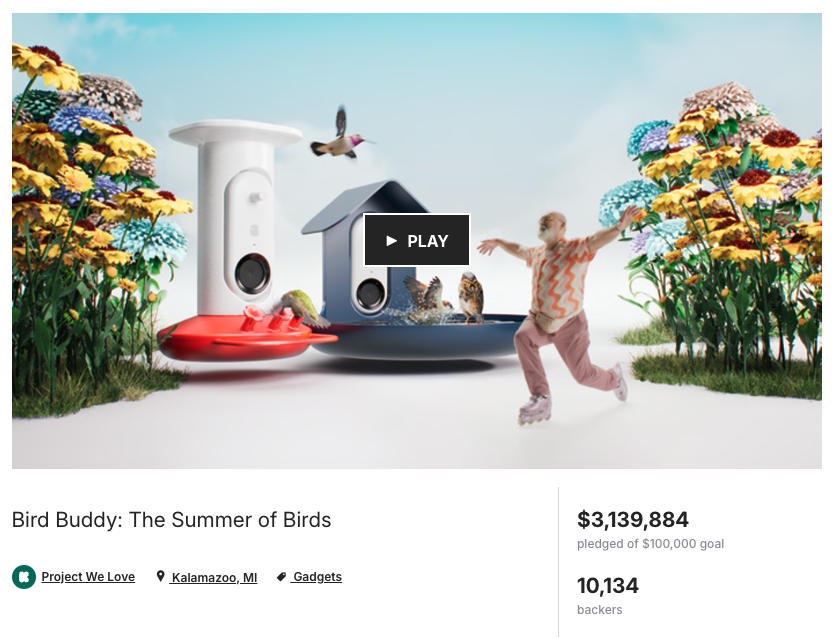
Task: Click the $3,139,884 pledged amount
Action: click(633, 519)
